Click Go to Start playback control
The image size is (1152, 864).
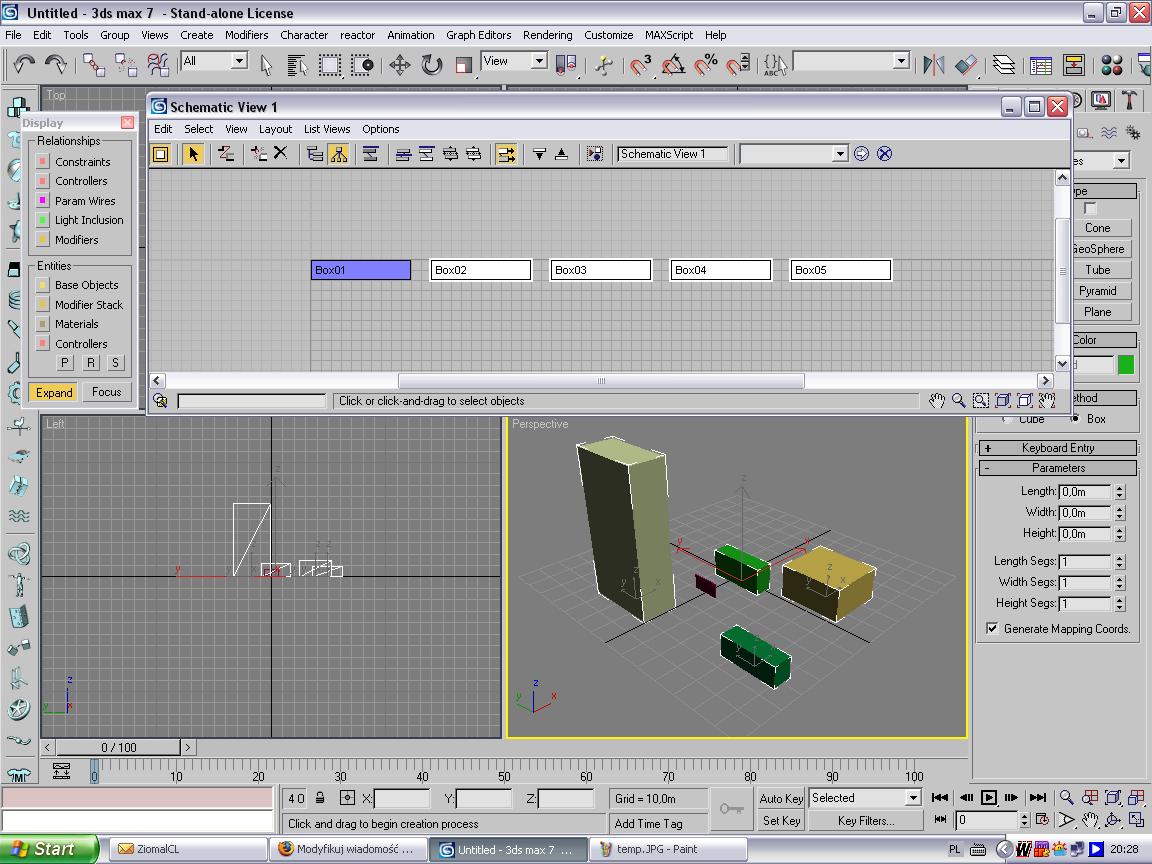pos(940,798)
